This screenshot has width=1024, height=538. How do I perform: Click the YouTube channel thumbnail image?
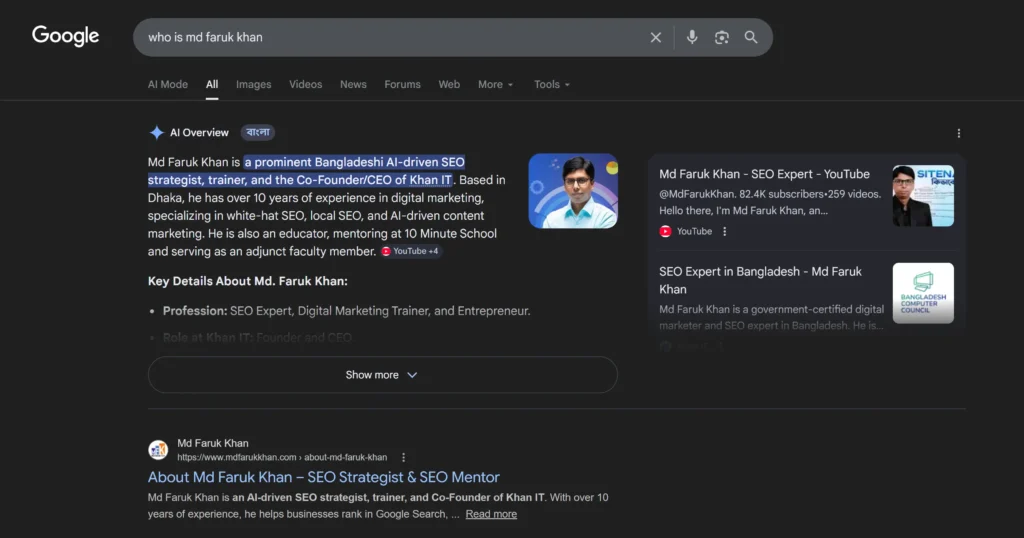coord(923,196)
